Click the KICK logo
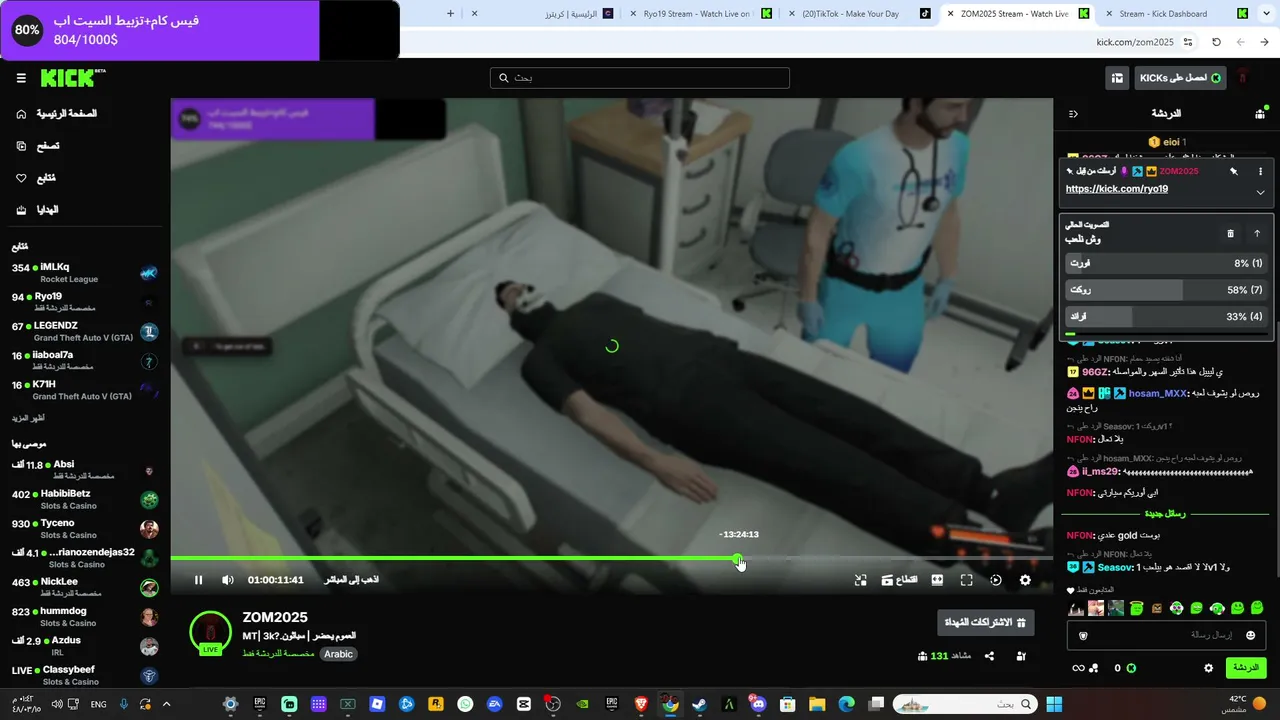The width and height of the screenshot is (1280, 720). click(72, 78)
